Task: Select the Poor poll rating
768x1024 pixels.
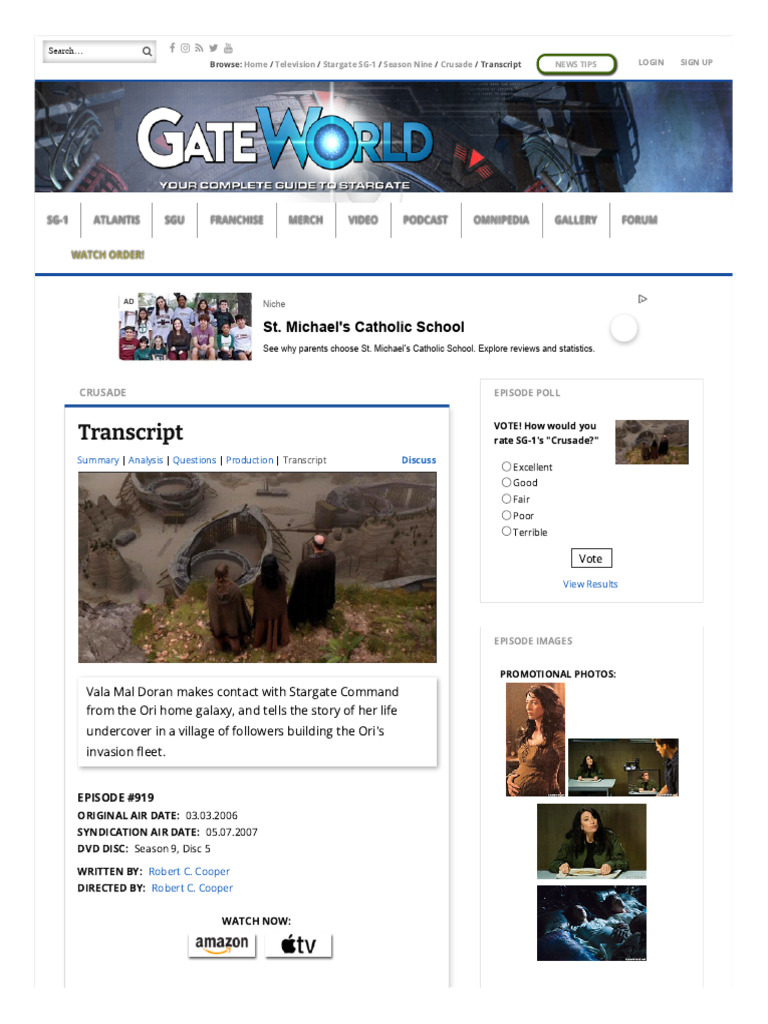Action: coord(506,515)
